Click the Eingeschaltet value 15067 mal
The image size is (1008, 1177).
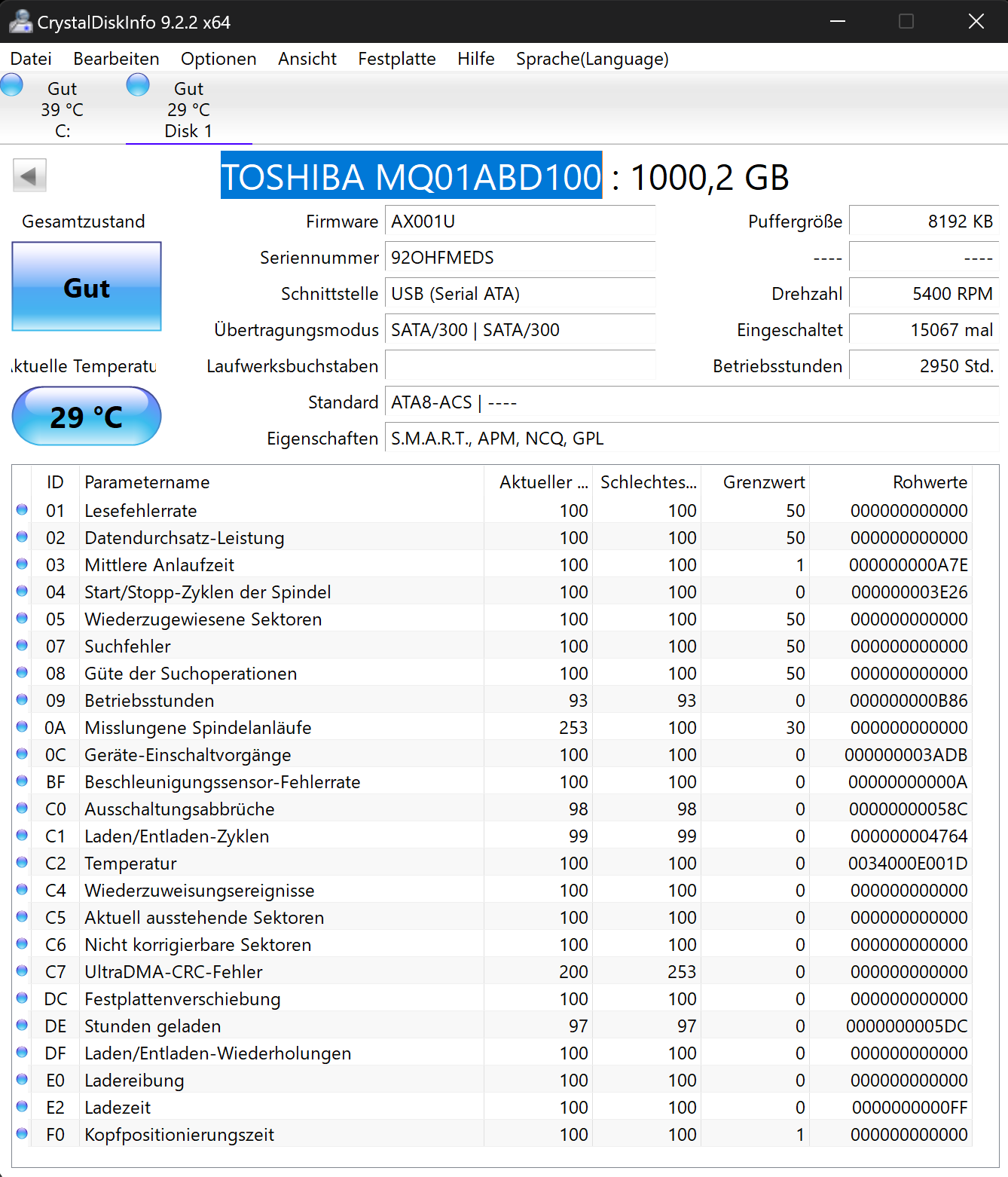tap(924, 330)
